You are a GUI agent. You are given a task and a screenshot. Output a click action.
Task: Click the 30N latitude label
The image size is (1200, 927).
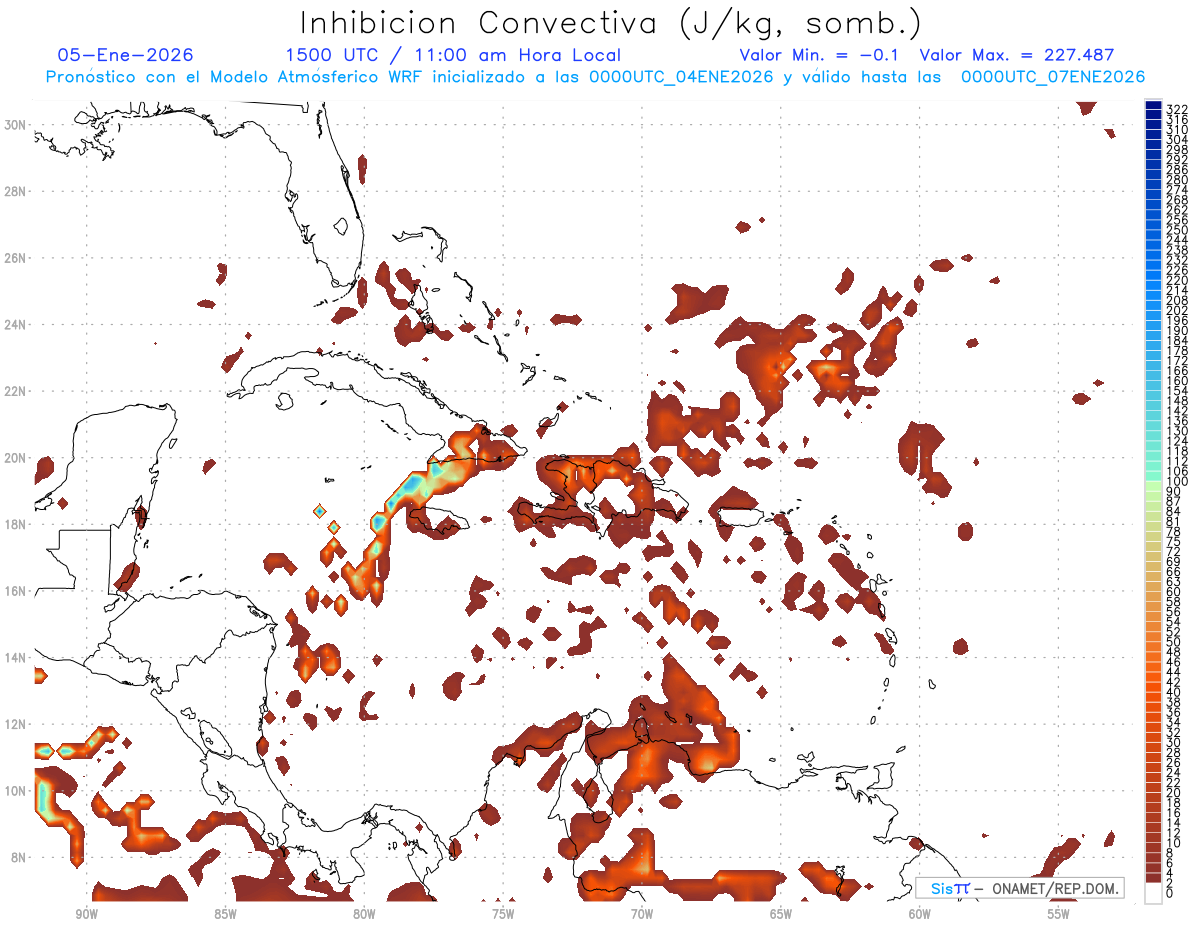(x=14, y=124)
